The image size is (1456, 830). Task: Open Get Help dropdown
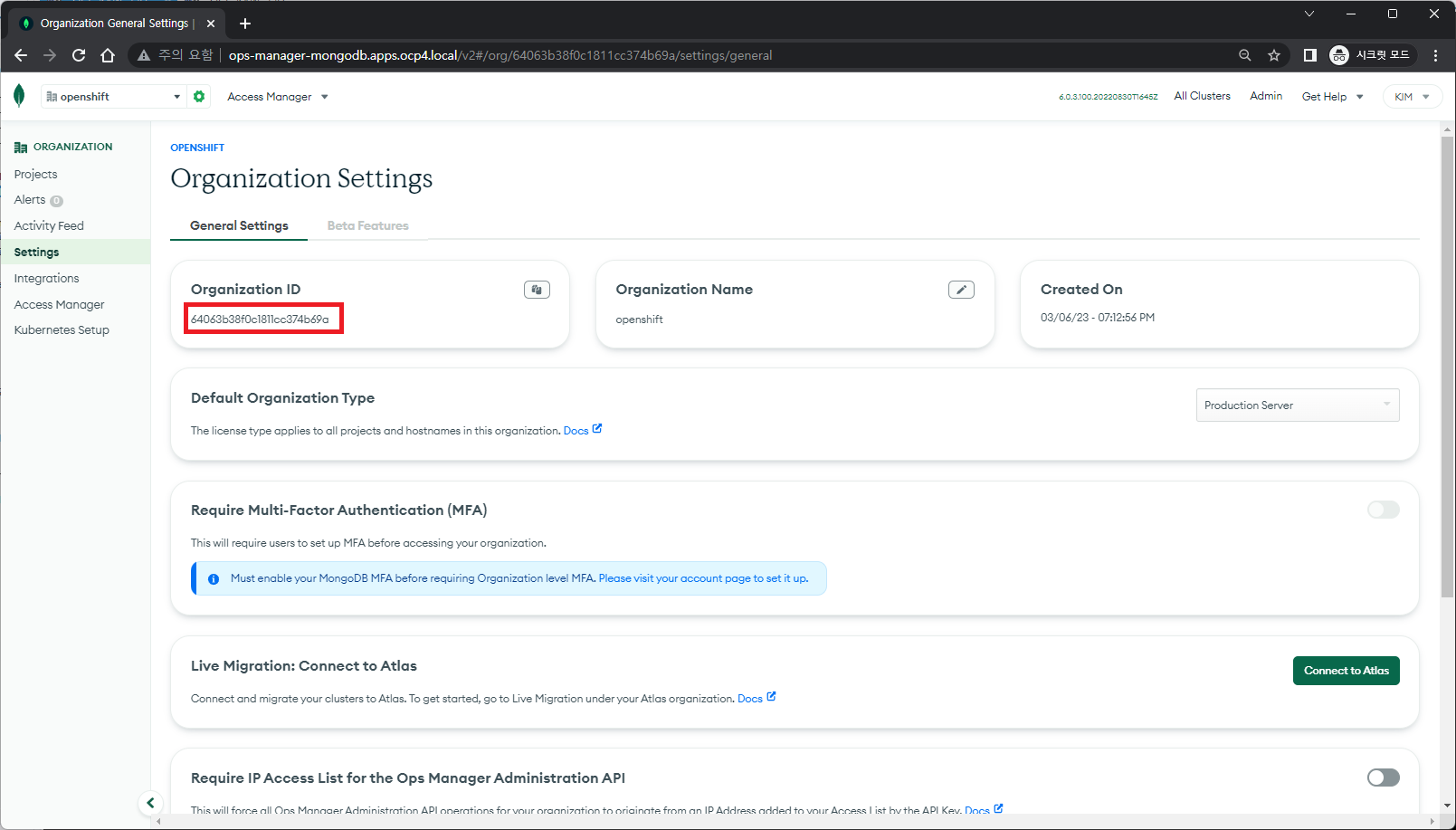pos(1332,97)
